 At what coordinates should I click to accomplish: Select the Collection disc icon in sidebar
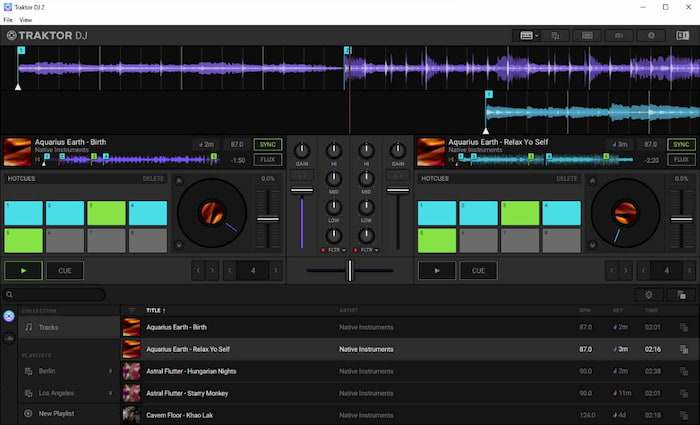(9, 316)
